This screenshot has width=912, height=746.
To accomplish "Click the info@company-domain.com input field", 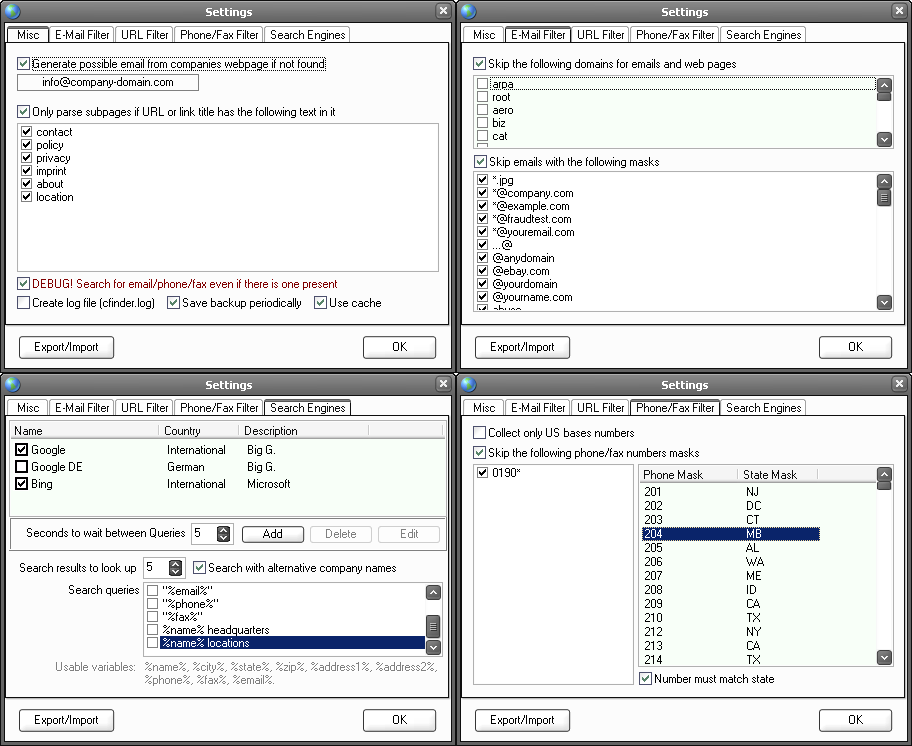I will [x=108, y=82].
